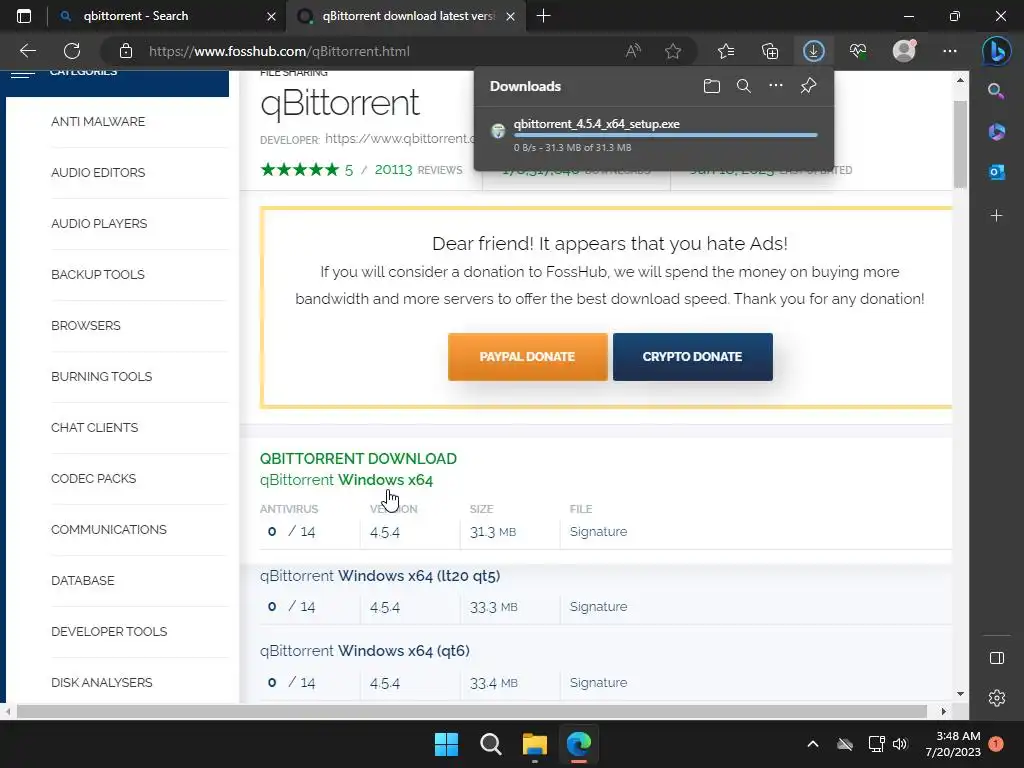
Task: Open DATABASE category
Action: click(x=82, y=580)
